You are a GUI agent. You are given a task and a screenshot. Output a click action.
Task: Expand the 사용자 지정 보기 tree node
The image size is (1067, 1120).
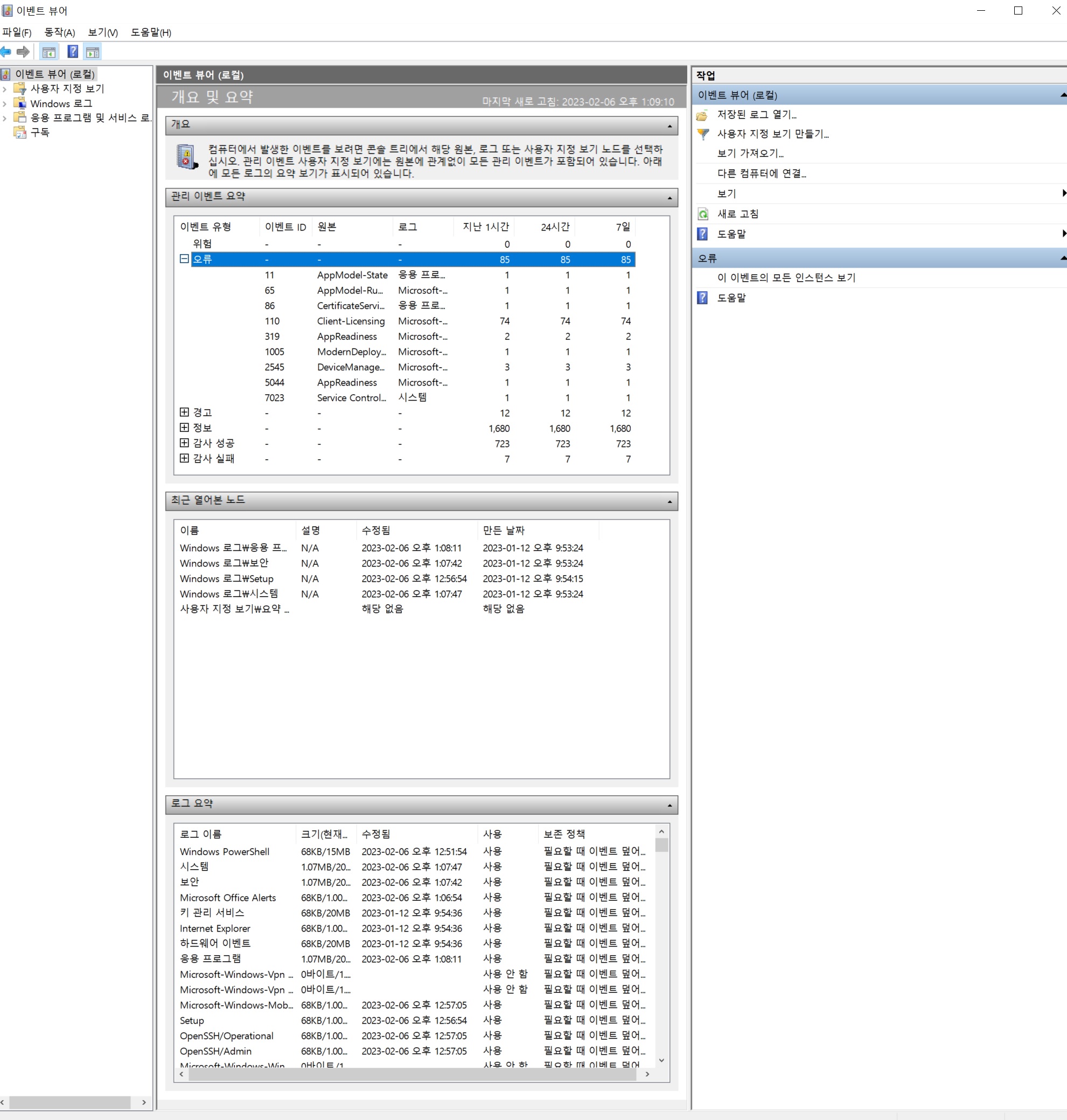4,89
